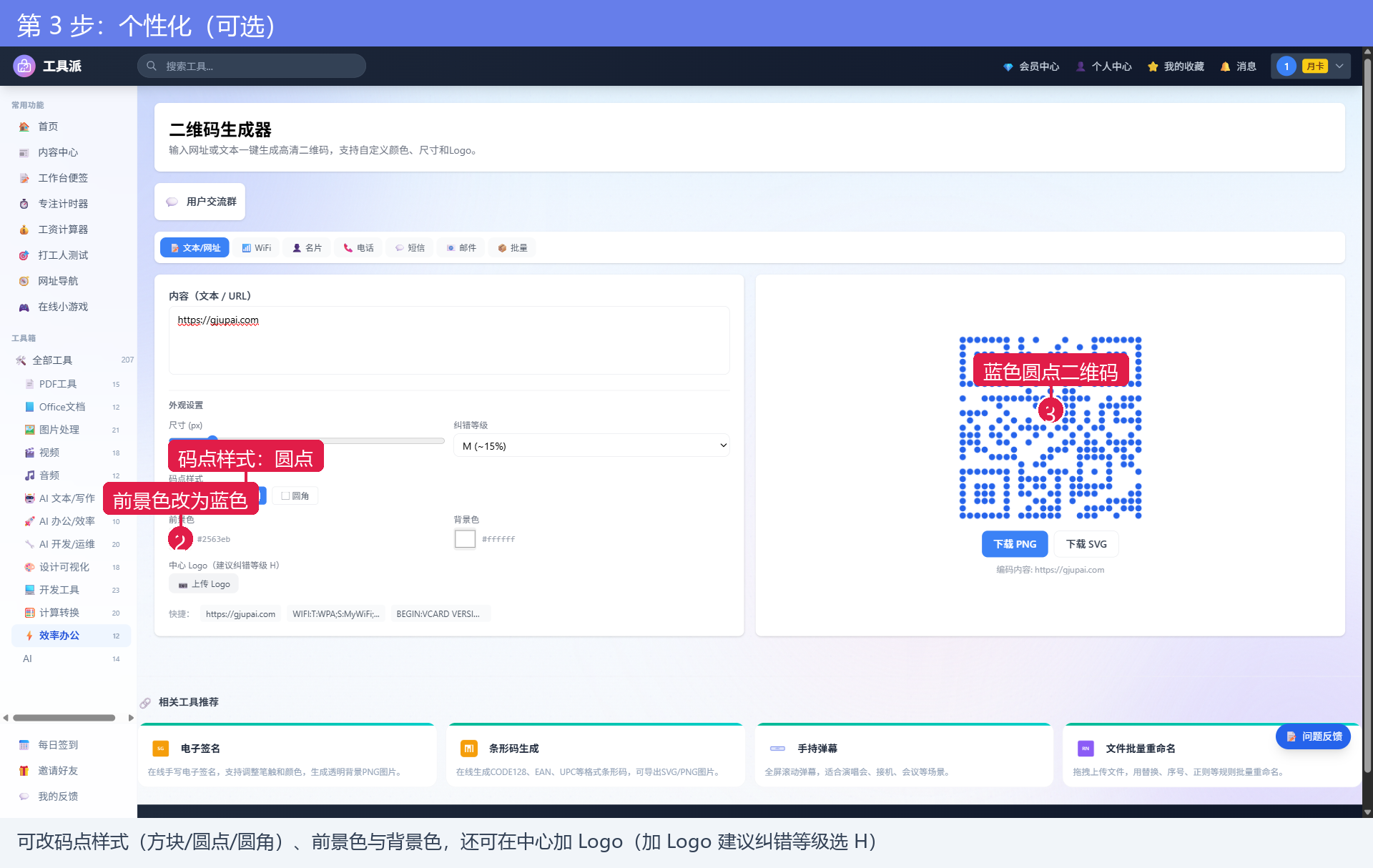Select 计算转换 category
The image size is (1373, 868).
[x=72, y=613]
